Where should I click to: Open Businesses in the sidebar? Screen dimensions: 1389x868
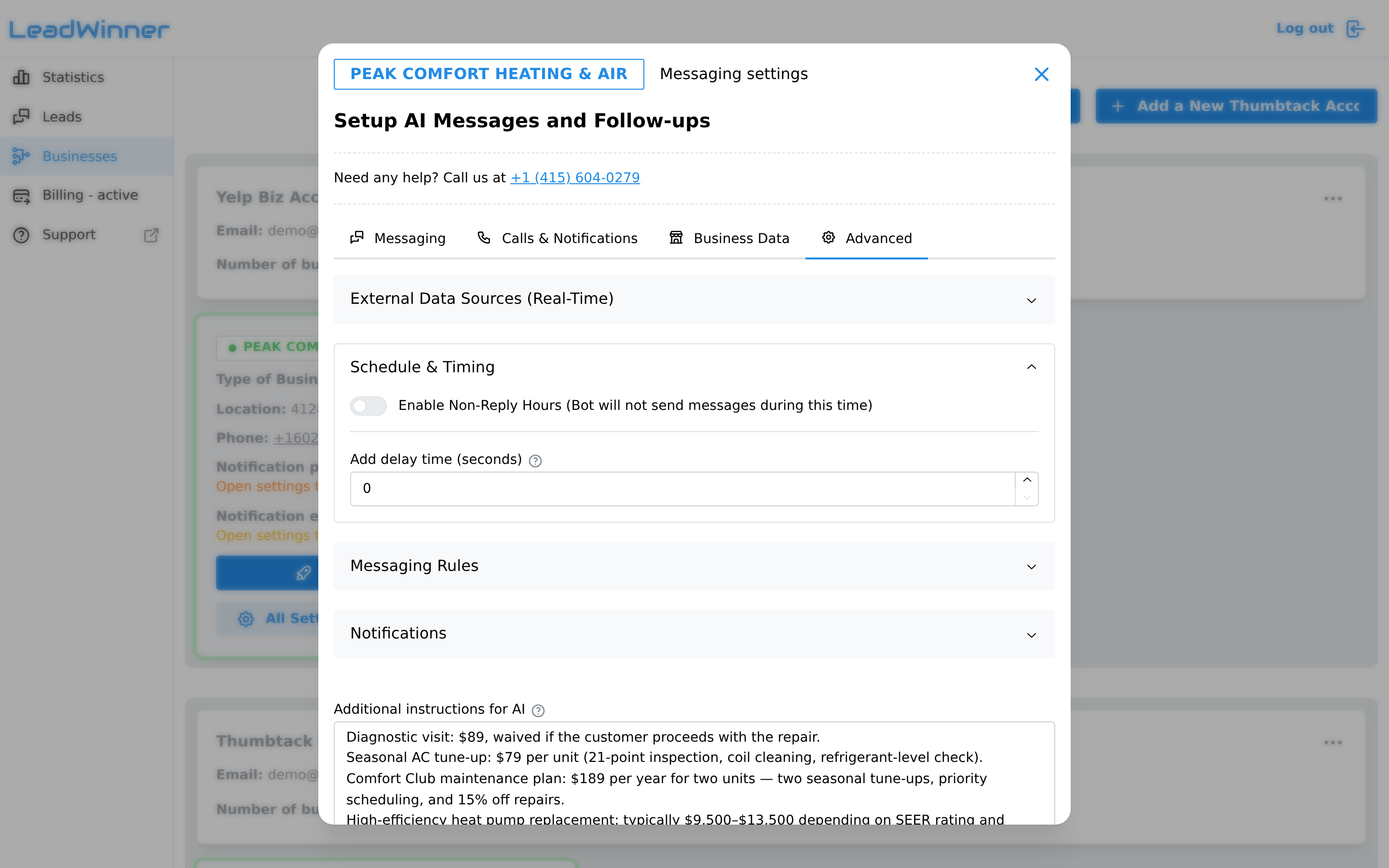[x=86, y=156]
